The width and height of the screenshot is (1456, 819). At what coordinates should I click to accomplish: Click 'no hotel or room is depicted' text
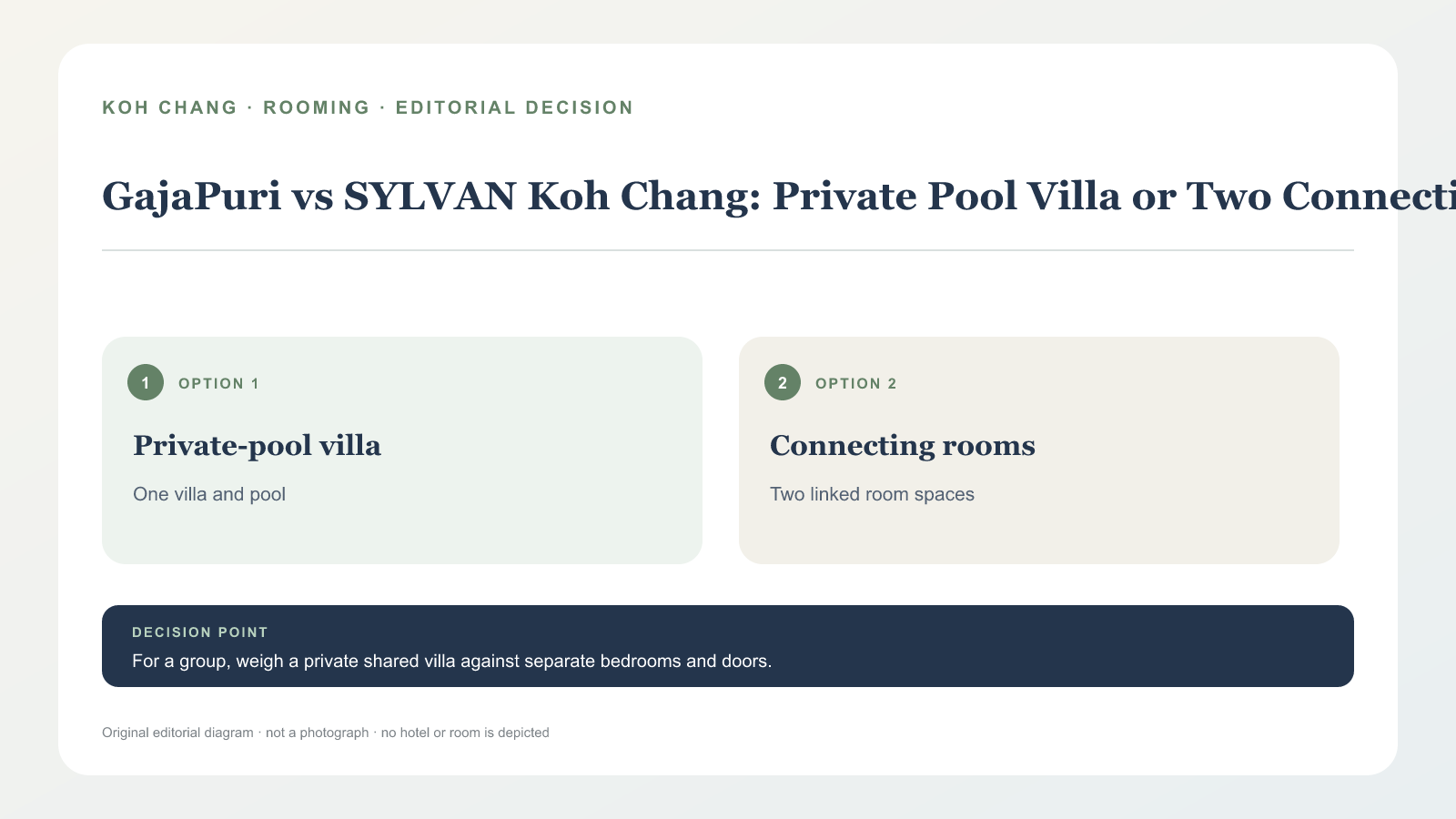[x=465, y=733]
